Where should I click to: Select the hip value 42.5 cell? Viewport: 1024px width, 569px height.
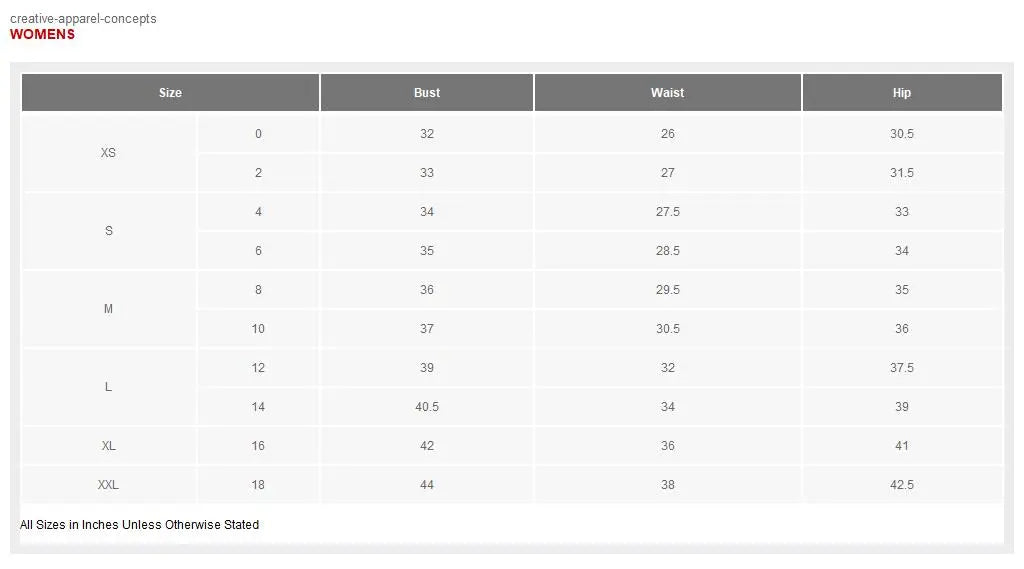click(902, 485)
